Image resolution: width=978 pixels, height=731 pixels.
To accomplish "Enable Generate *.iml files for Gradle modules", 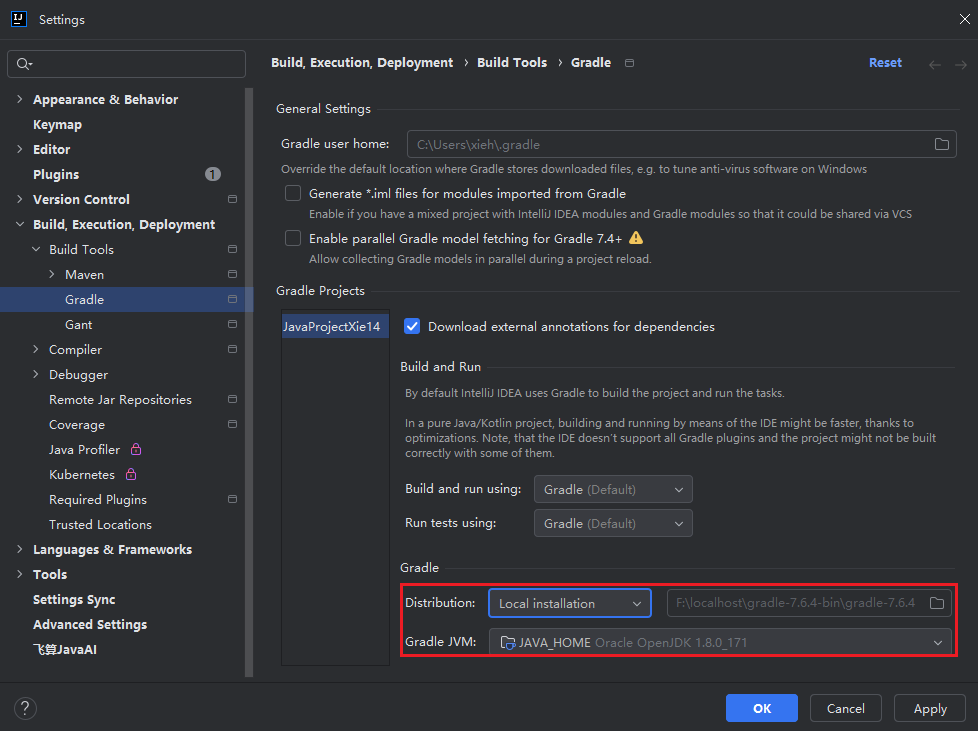I will 293,193.
